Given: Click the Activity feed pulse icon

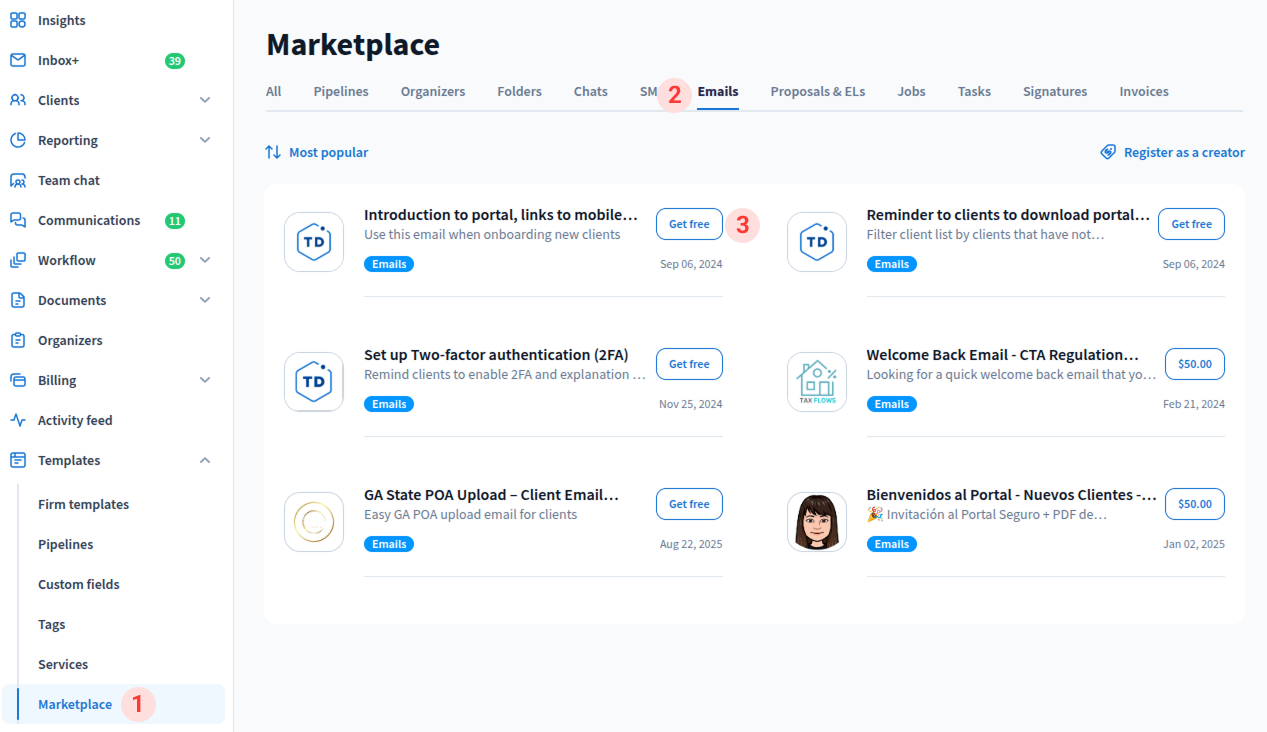Looking at the screenshot, I should coord(18,421).
